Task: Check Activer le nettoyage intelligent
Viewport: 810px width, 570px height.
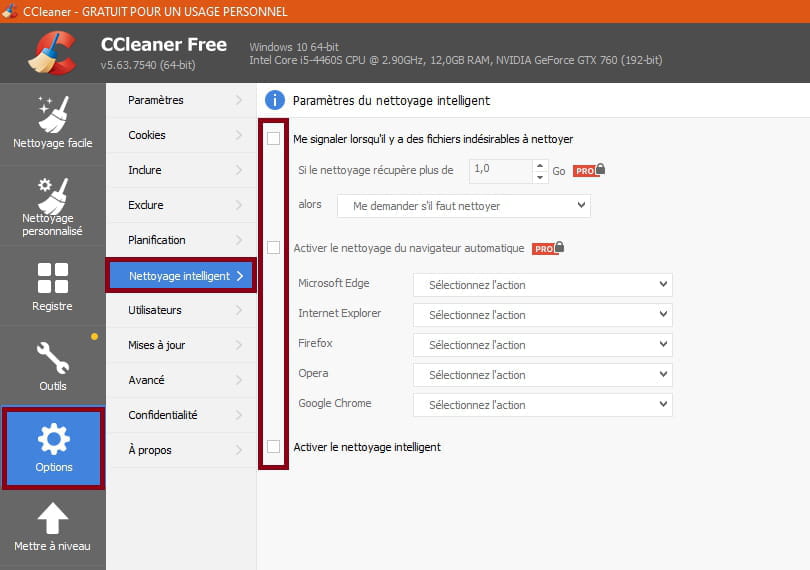Action: tap(273, 446)
